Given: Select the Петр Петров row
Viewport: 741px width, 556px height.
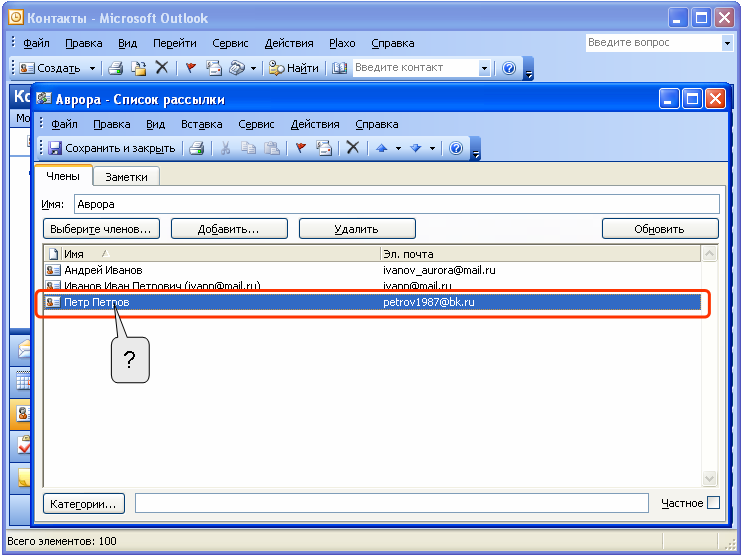Looking at the screenshot, I should (373, 302).
